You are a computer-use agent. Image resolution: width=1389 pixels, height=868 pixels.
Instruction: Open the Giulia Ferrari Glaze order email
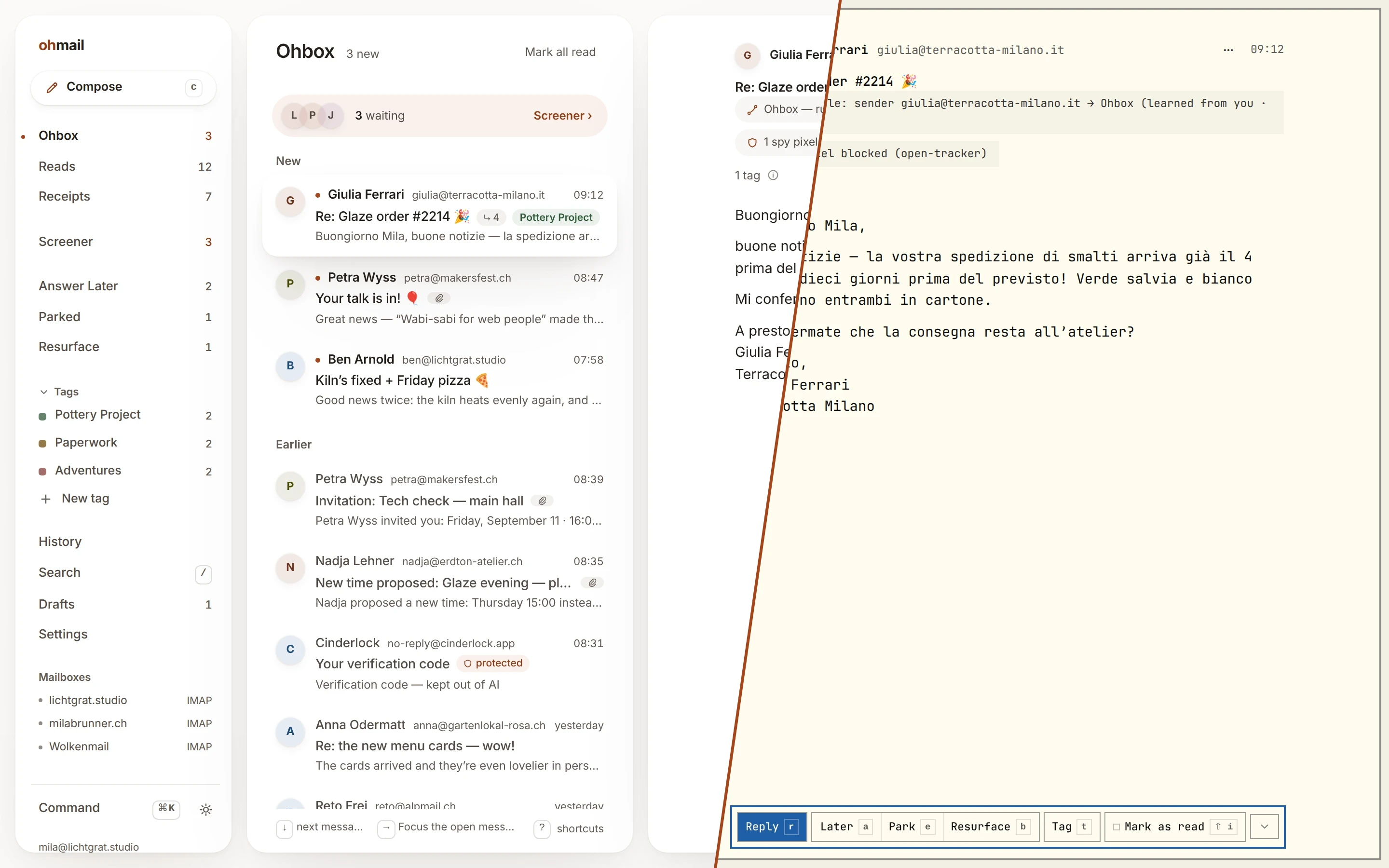click(x=440, y=216)
